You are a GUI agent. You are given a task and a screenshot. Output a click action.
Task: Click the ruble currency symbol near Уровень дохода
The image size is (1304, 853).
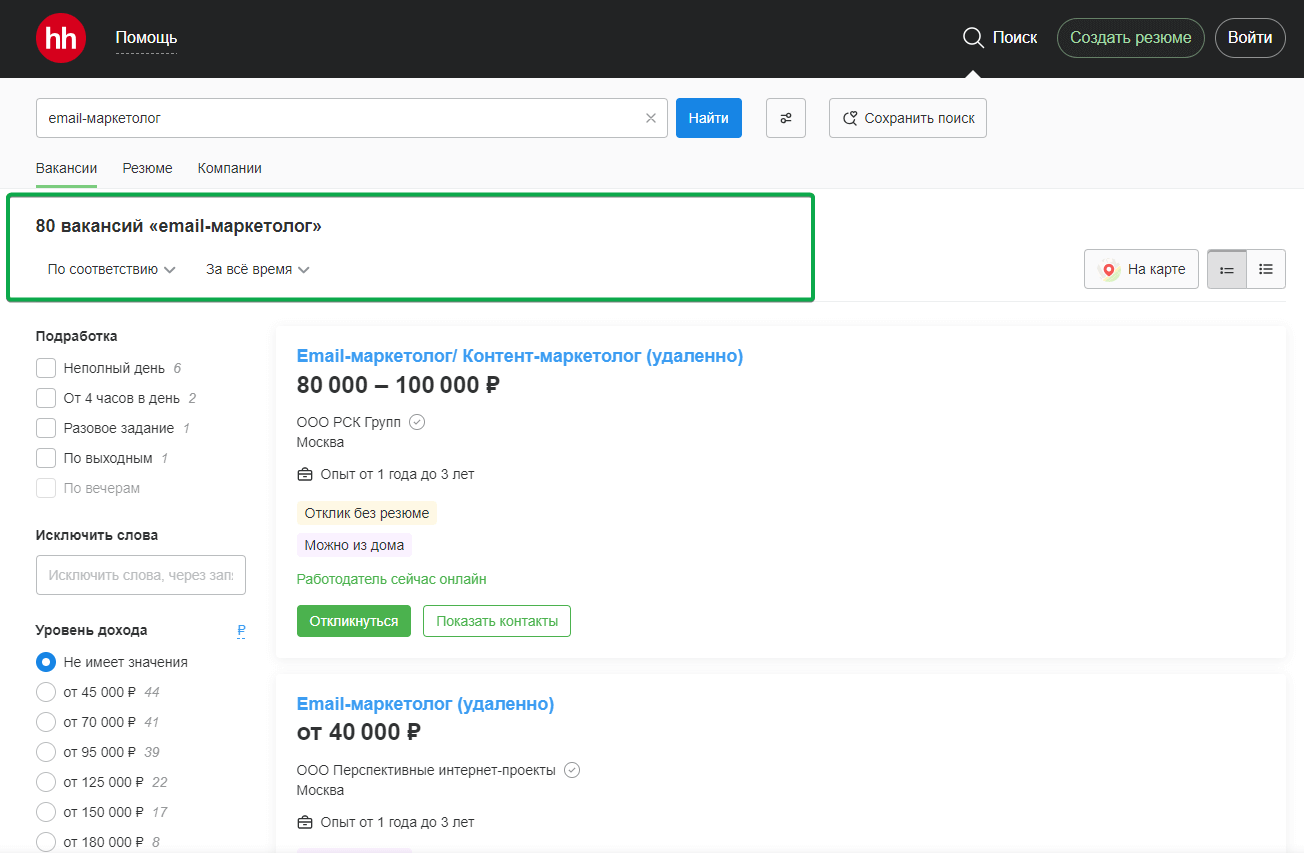(x=241, y=630)
